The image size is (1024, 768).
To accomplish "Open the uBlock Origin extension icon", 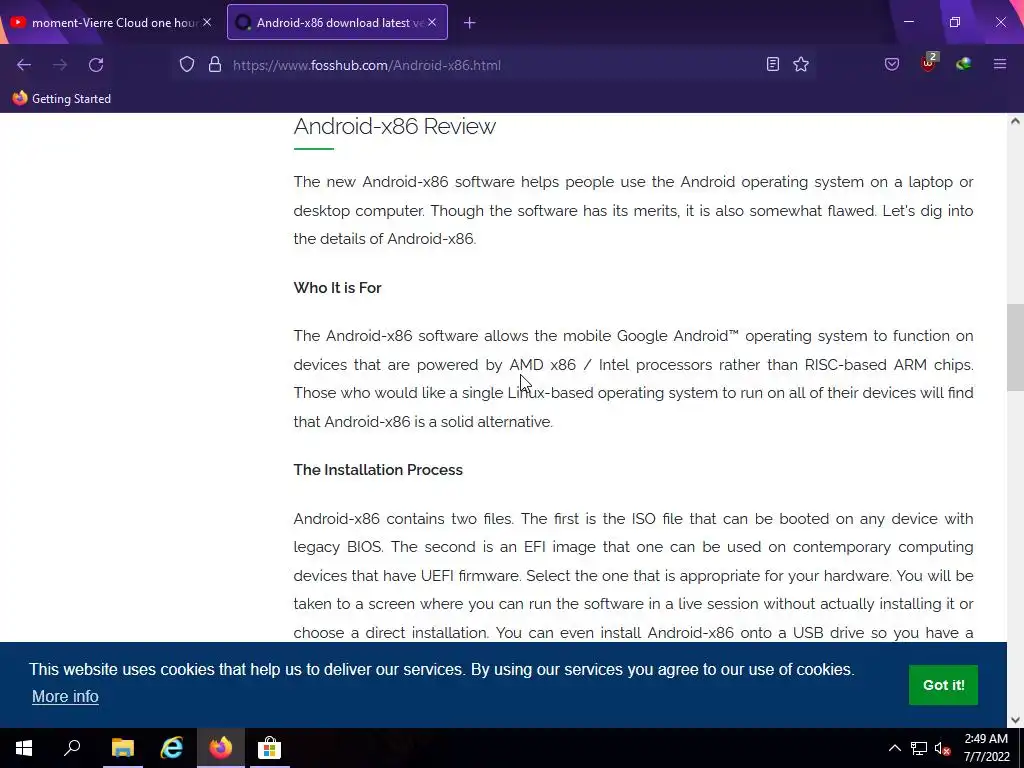I will [928, 63].
